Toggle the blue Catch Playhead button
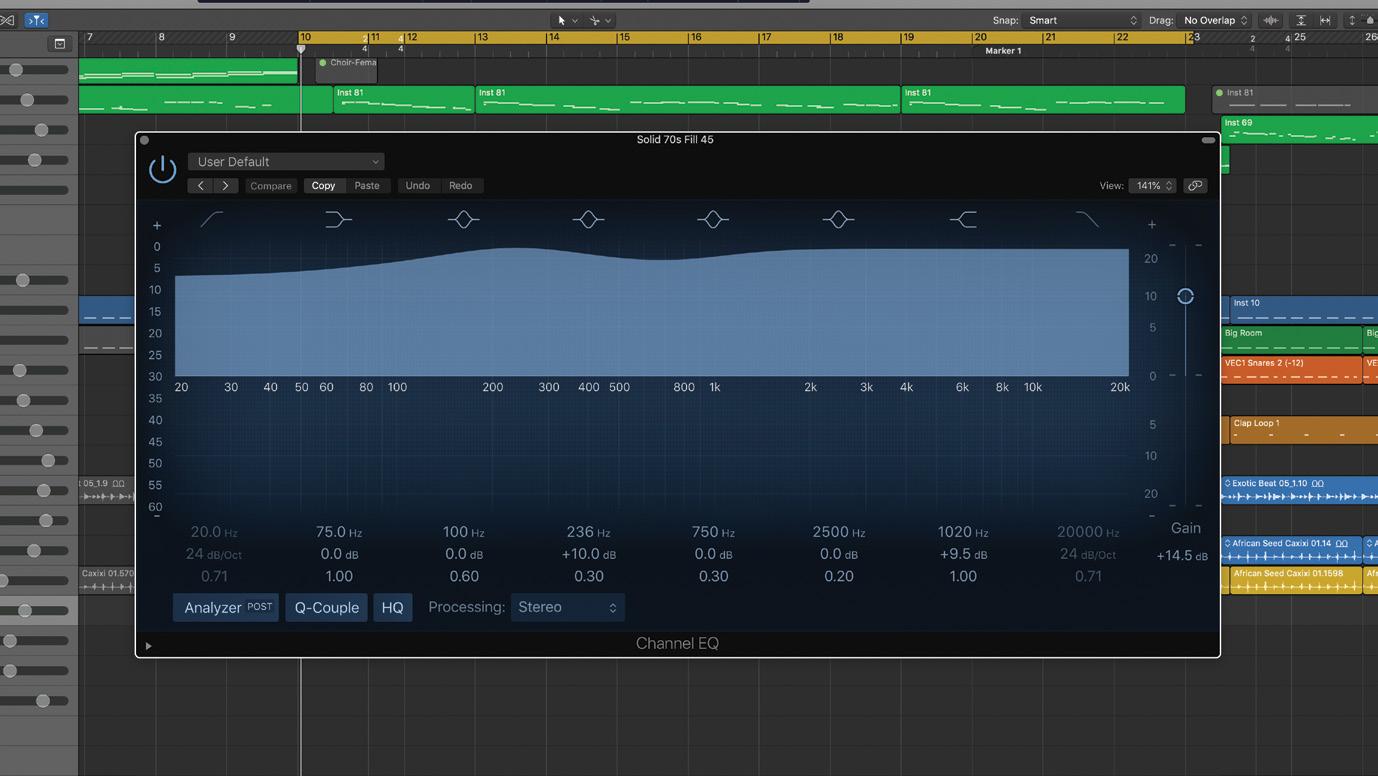The width and height of the screenshot is (1378, 776). click(x=36, y=20)
